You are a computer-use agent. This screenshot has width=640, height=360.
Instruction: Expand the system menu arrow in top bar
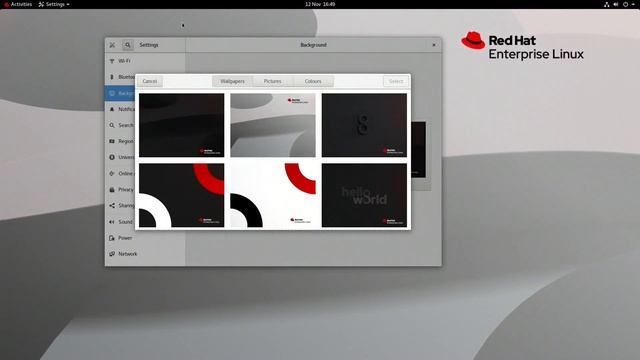[x=633, y=4]
